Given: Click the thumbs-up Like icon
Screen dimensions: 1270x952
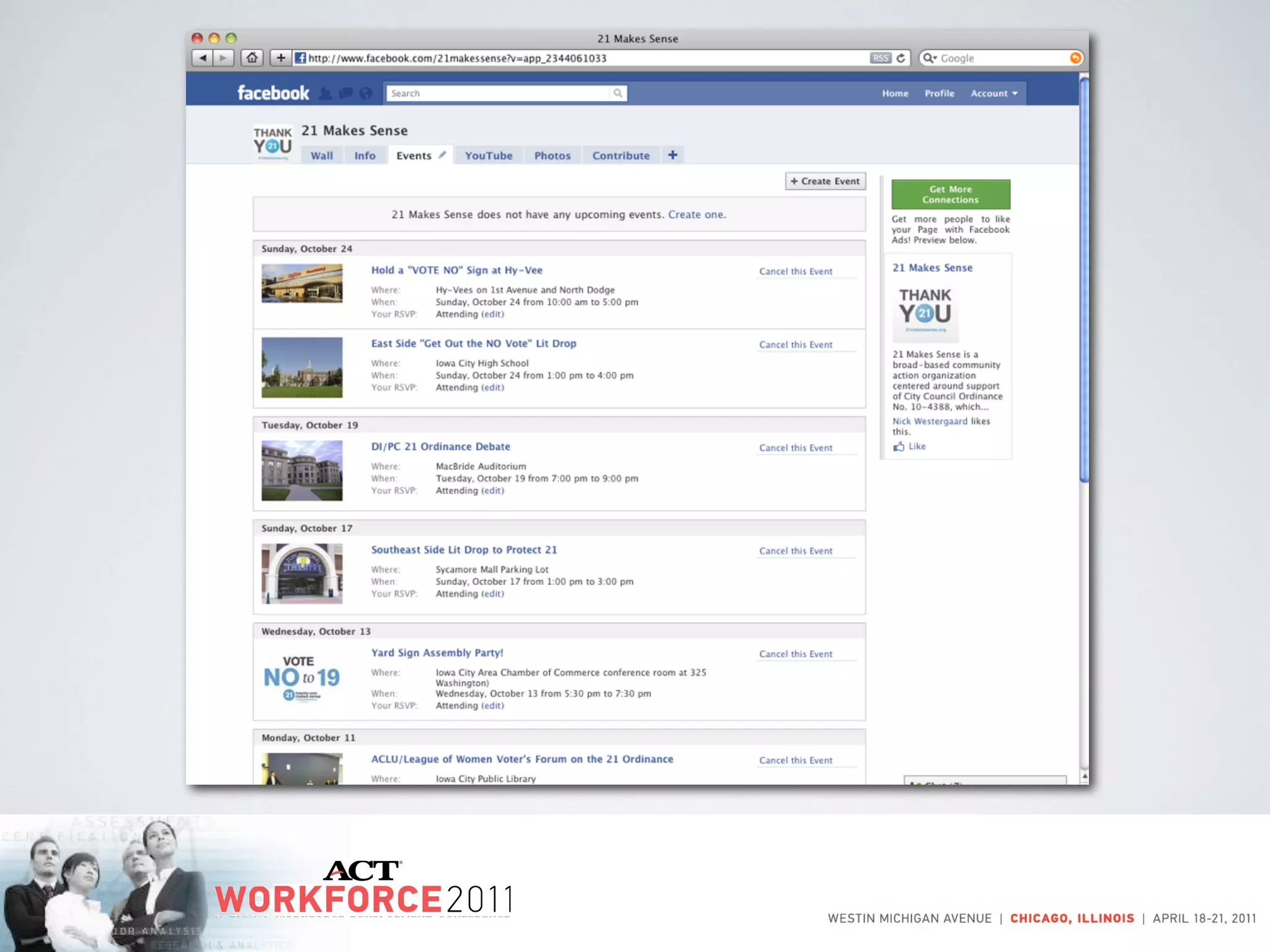Looking at the screenshot, I should [899, 446].
